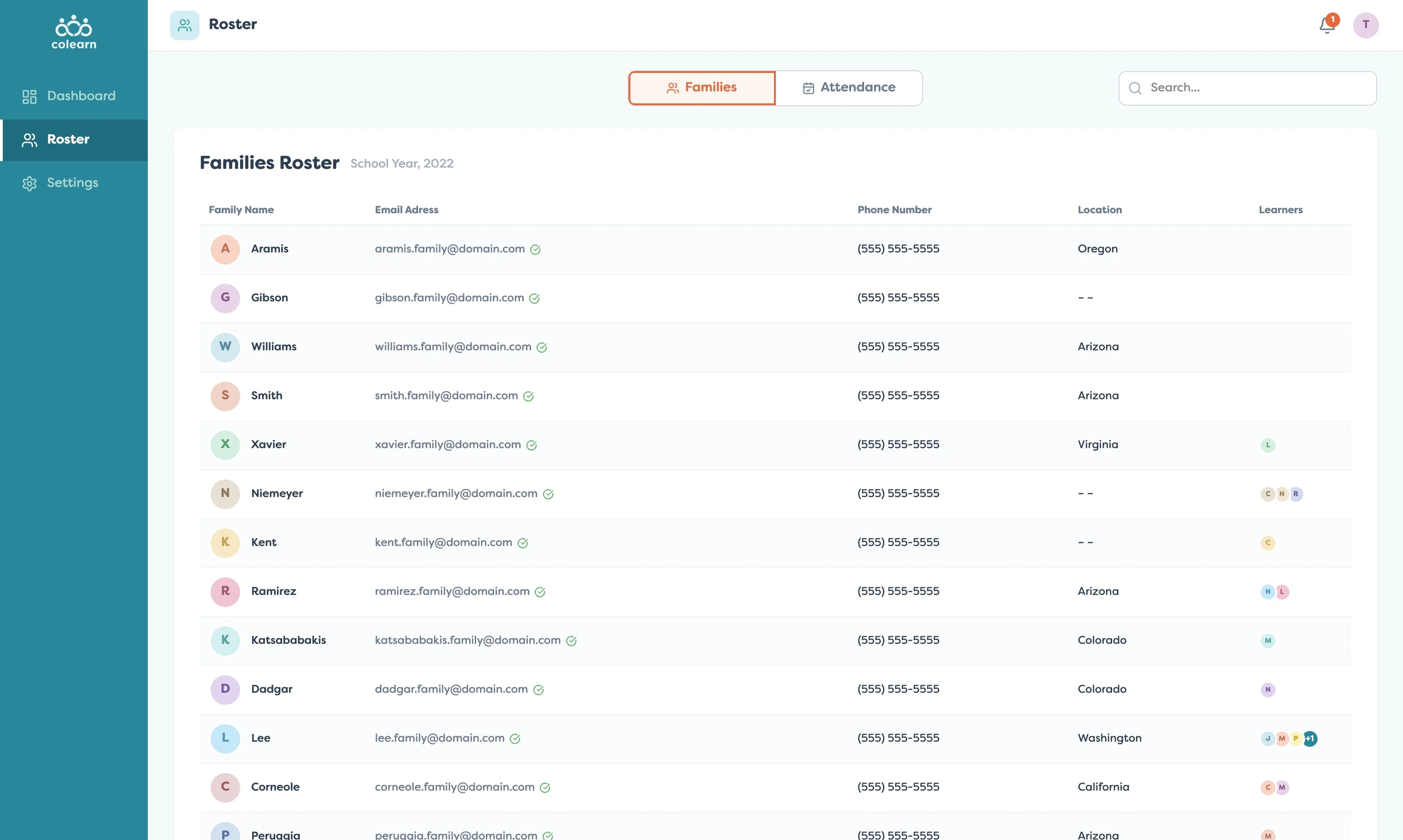Open the Katsababakis family row
The image size is (1403, 840).
coord(775,641)
